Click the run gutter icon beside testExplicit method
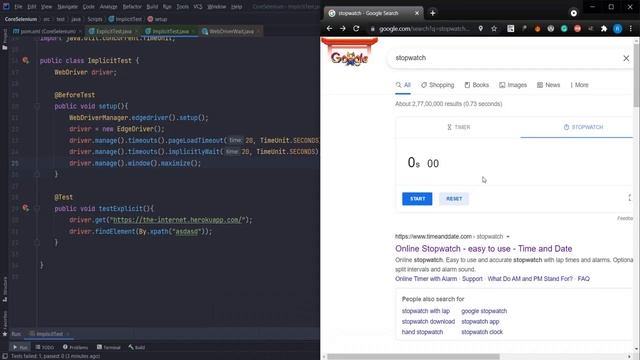Image resolution: width=640 pixels, height=360 pixels. pos(26,208)
